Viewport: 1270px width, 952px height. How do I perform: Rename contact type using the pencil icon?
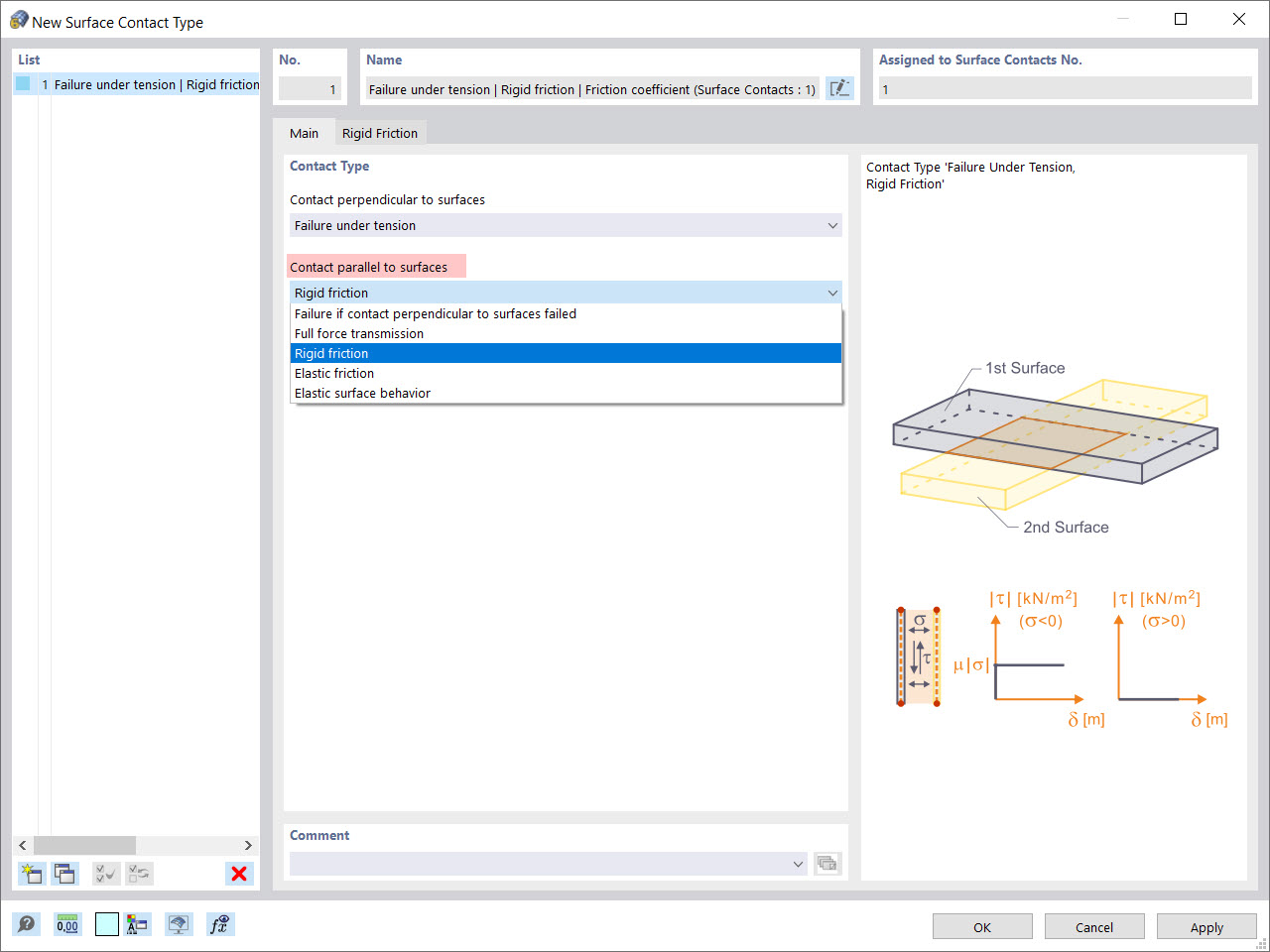839,88
